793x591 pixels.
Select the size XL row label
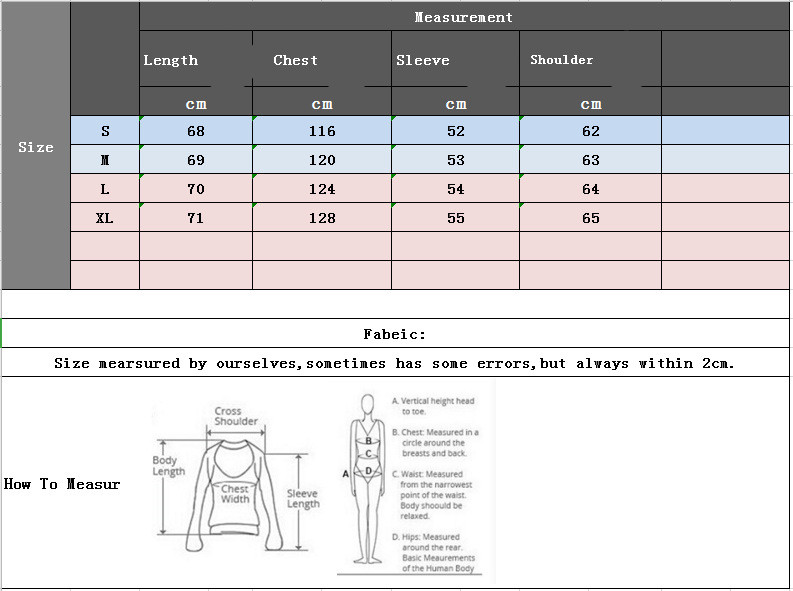pyautogui.click(x=105, y=218)
